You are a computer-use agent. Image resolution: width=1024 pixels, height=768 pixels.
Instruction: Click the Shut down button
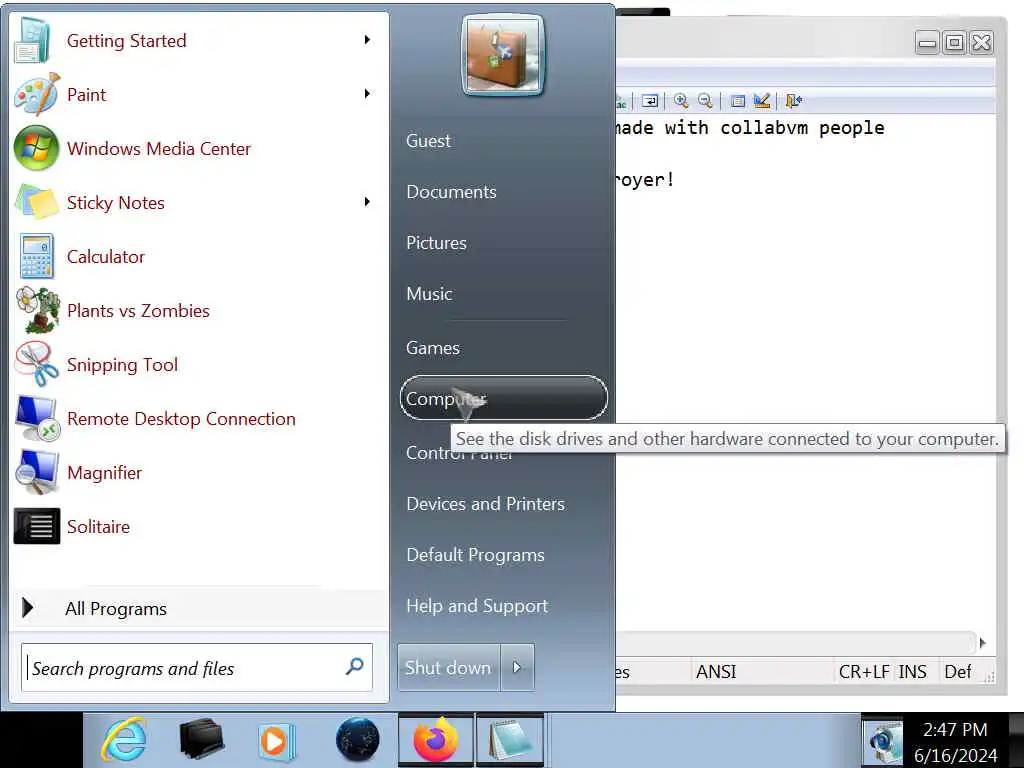[448, 667]
